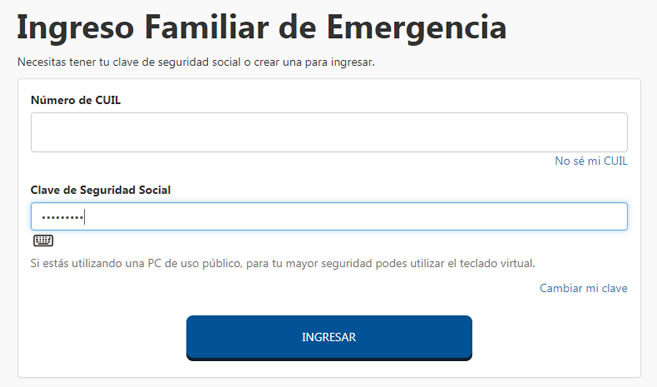Viewport: 657px width, 387px height.
Task: Follow the 'No sé mi CUIL' link
Action: pyautogui.click(x=591, y=161)
